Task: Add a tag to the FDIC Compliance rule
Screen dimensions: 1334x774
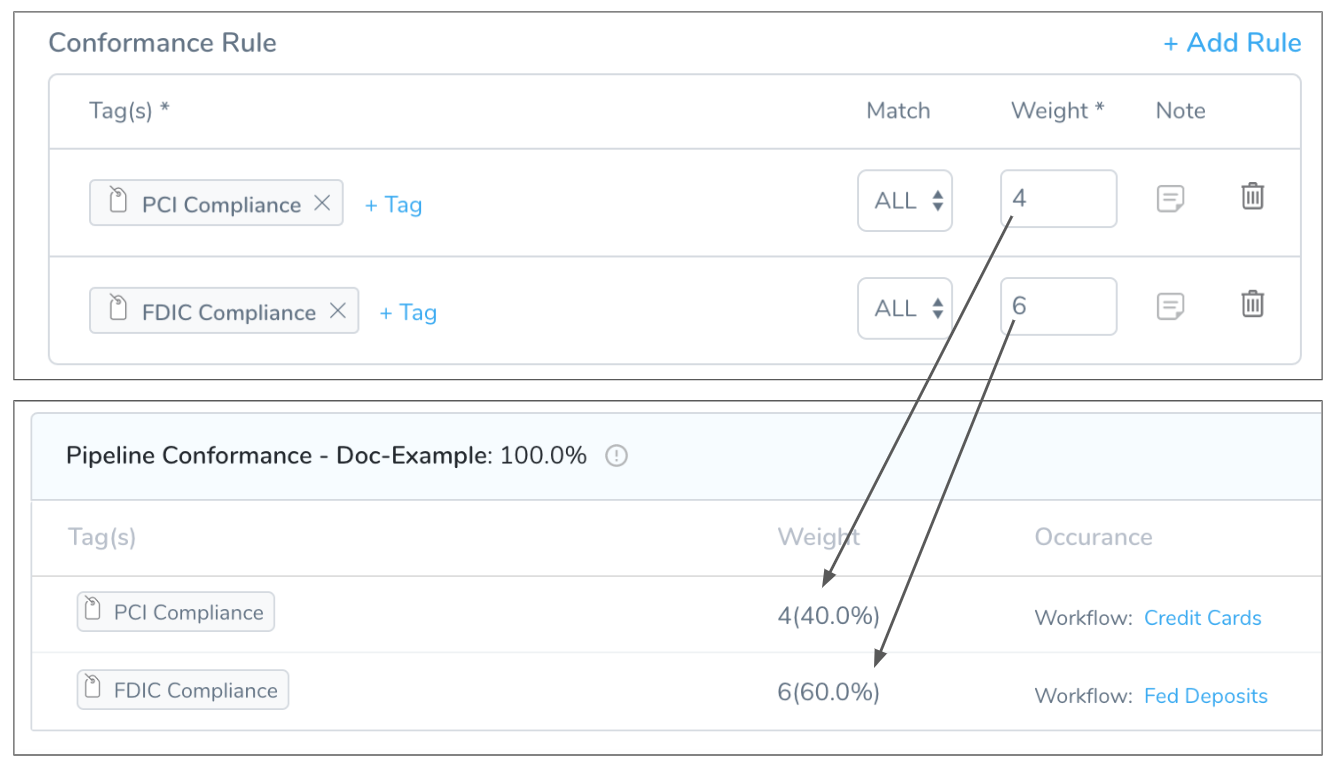Action: pos(408,313)
